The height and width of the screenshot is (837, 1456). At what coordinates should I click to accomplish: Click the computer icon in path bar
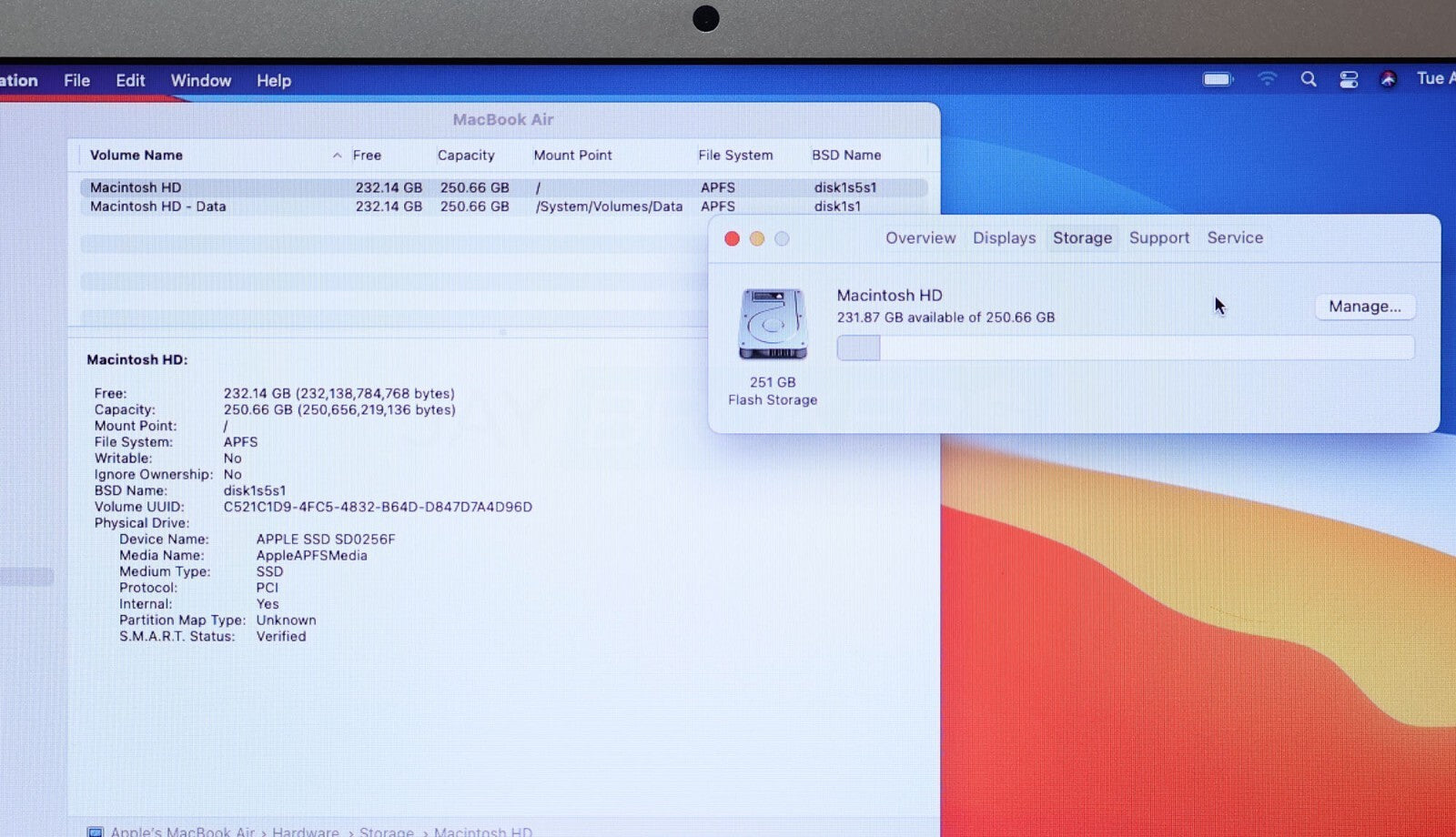(x=95, y=832)
